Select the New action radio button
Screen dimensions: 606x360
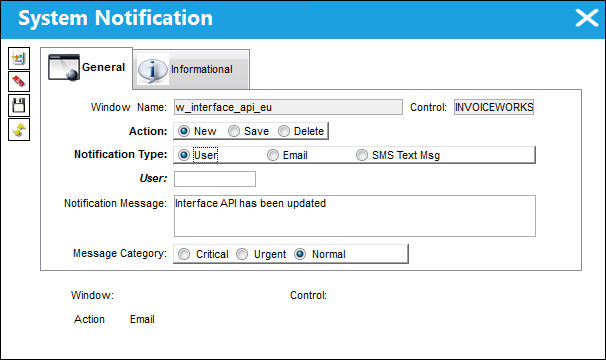184,131
